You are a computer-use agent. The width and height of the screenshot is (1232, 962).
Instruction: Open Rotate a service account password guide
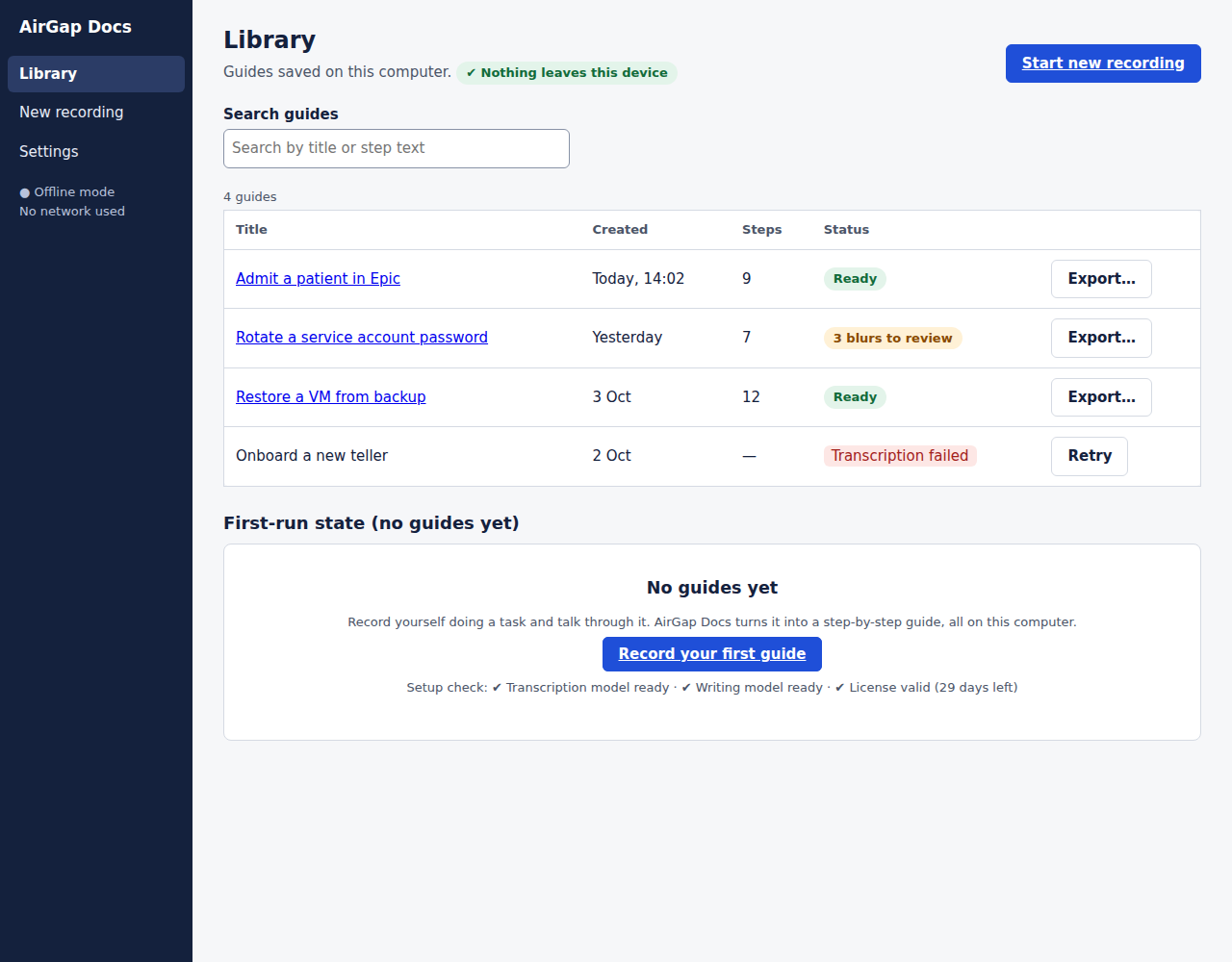[362, 338]
